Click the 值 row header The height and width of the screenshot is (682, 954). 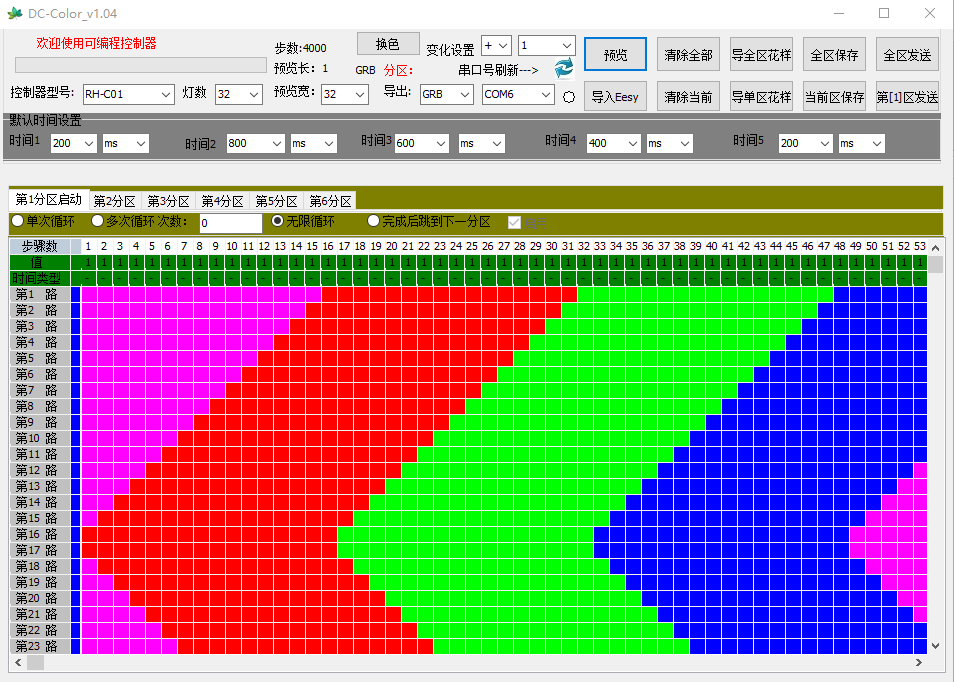click(40, 262)
